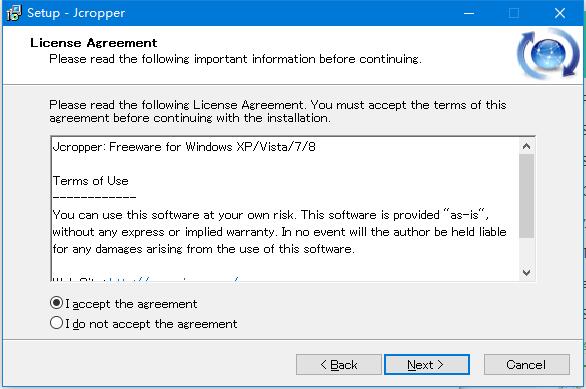The height and width of the screenshot is (389, 586).
Task: Click the license text scrollbar thumb
Action: 527,196
